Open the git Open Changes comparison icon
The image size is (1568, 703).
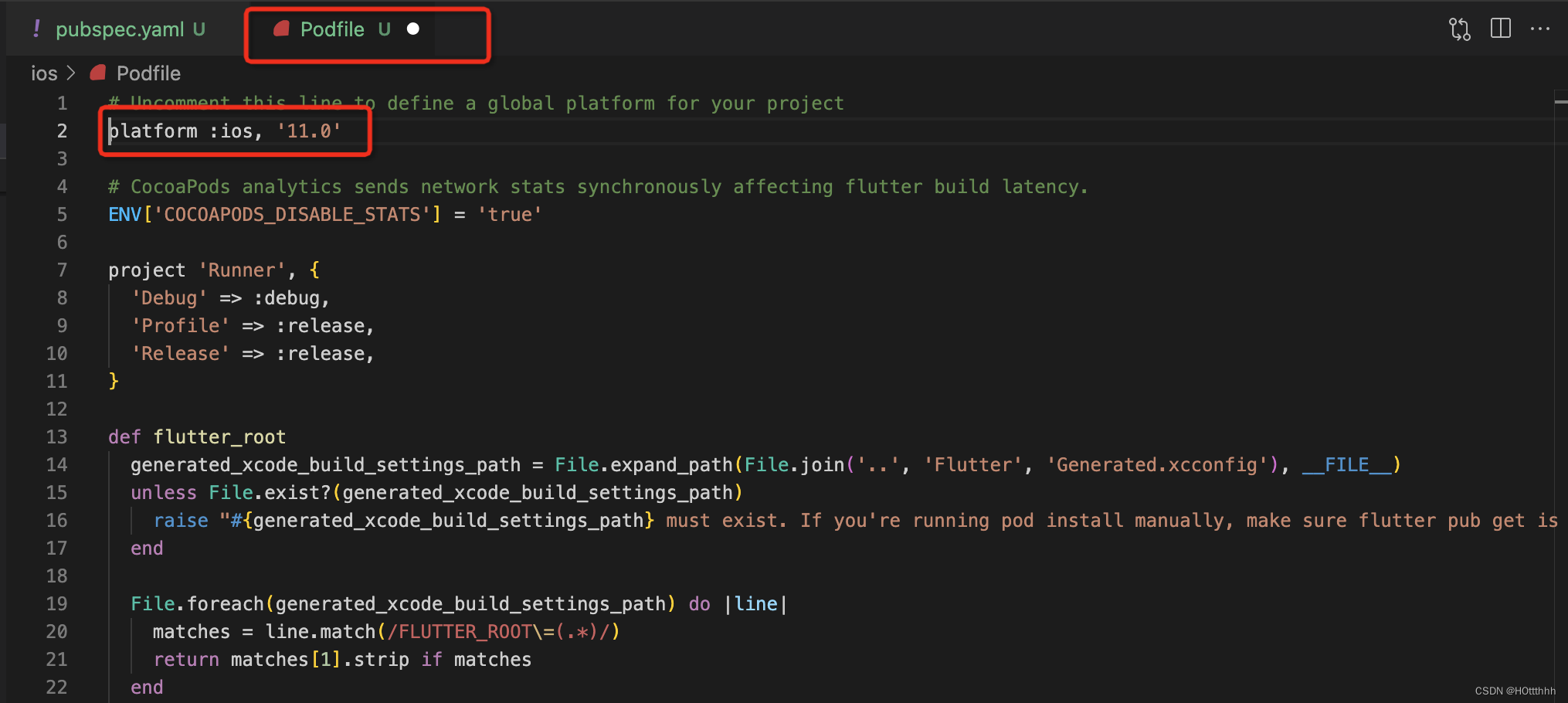(x=1458, y=29)
